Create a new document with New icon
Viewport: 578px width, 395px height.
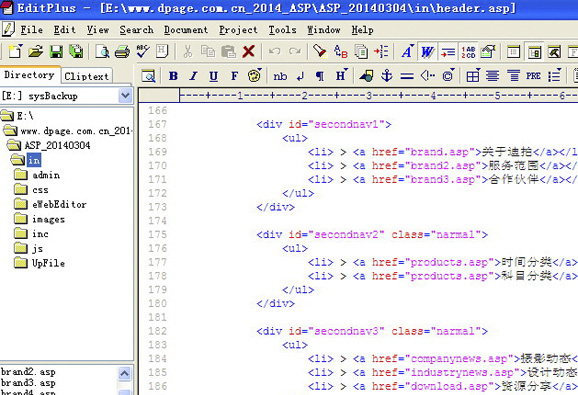click(x=15, y=51)
